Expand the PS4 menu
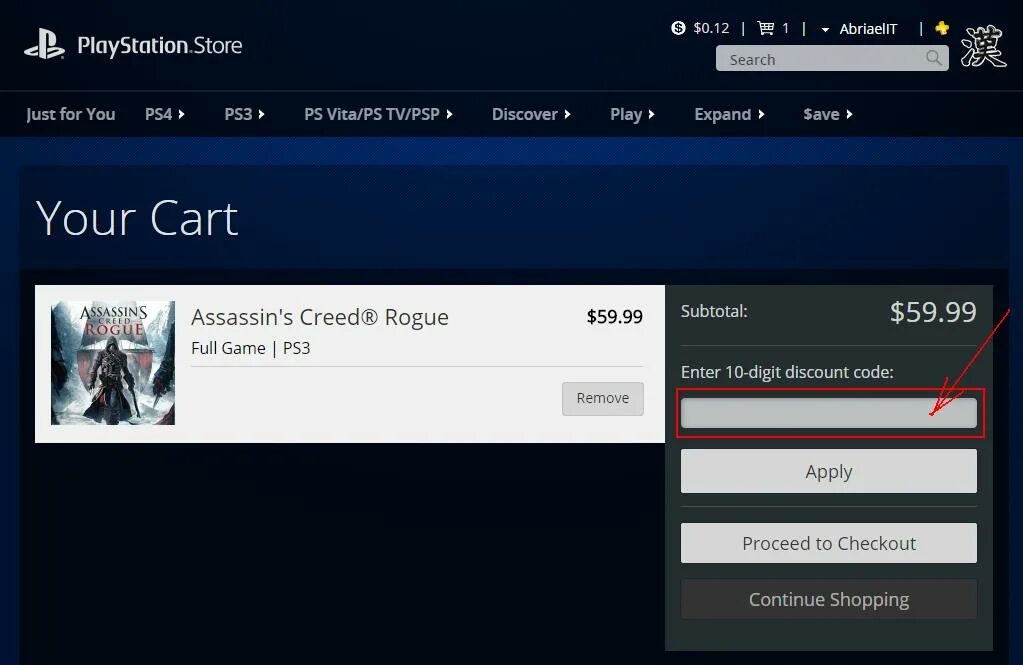The height and width of the screenshot is (665, 1023). coord(165,114)
